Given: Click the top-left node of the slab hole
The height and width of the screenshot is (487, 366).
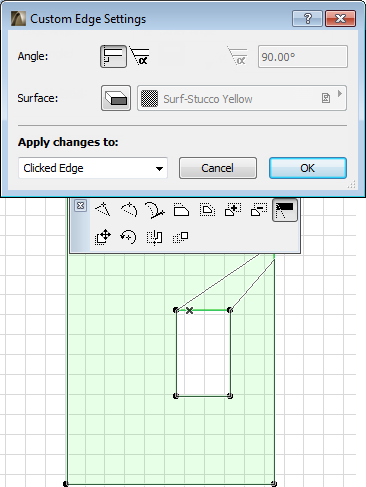Looking at the screenshot, I should (176, 310).
